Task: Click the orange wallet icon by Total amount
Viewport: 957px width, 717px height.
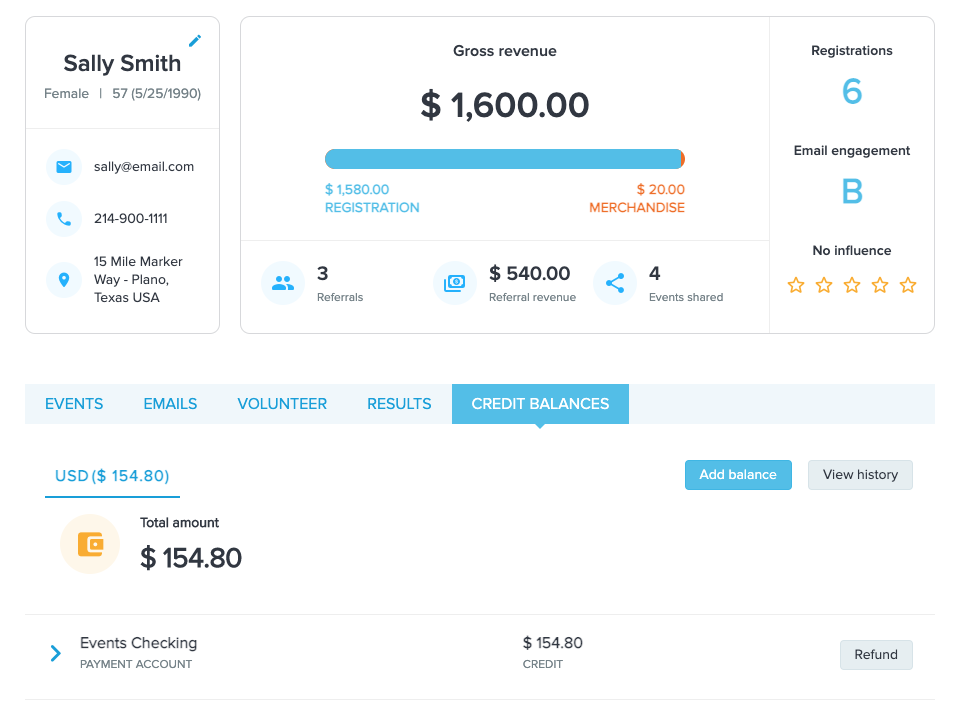Action: click(x=90, y=544)
